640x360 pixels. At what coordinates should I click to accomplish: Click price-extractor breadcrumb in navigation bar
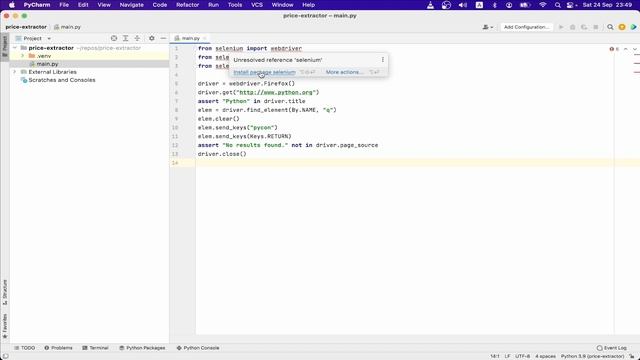(26, 27)
